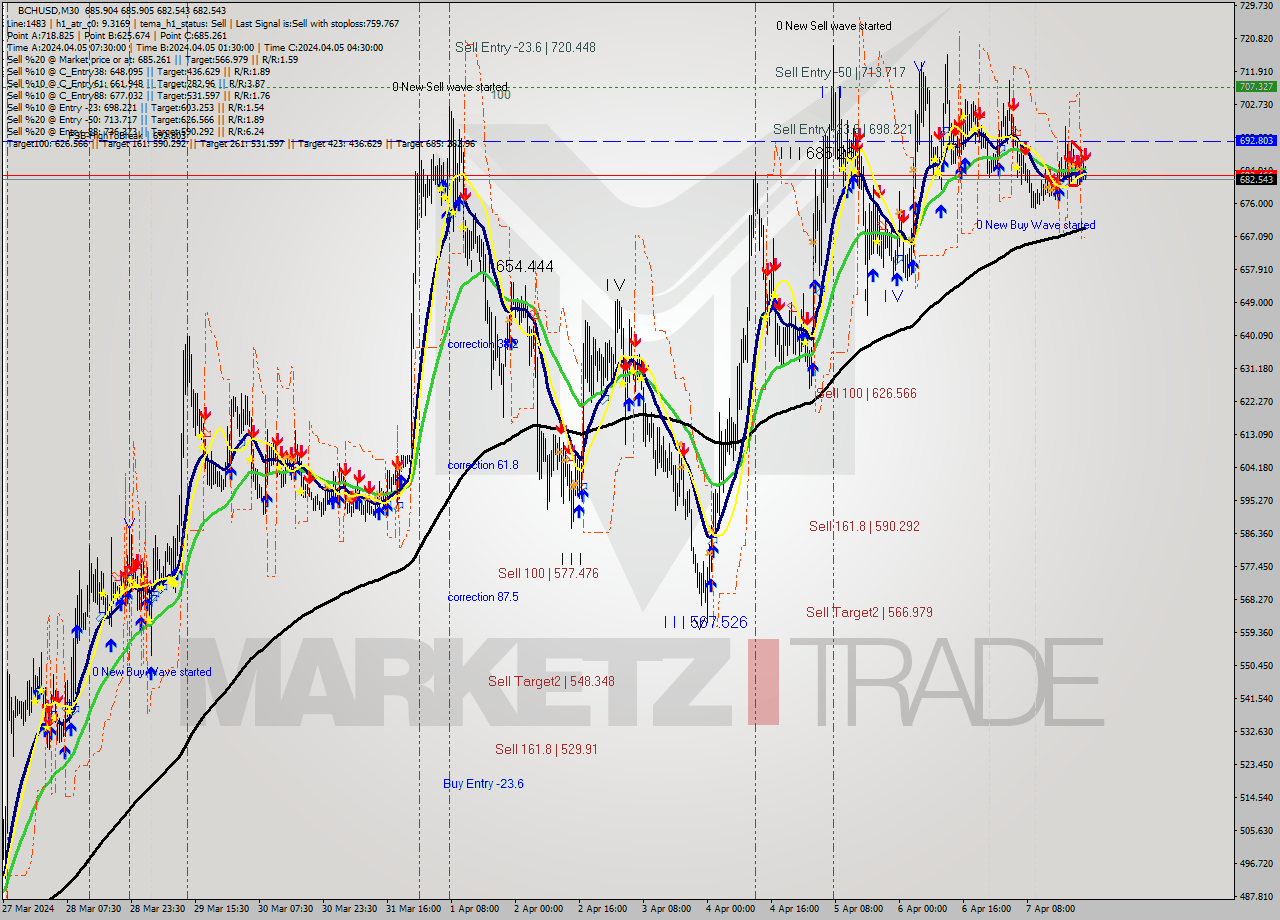Click the '654.444' price annotation
Image resolution: width=1280 pixels, height=920 pixels.
(524, 266)
